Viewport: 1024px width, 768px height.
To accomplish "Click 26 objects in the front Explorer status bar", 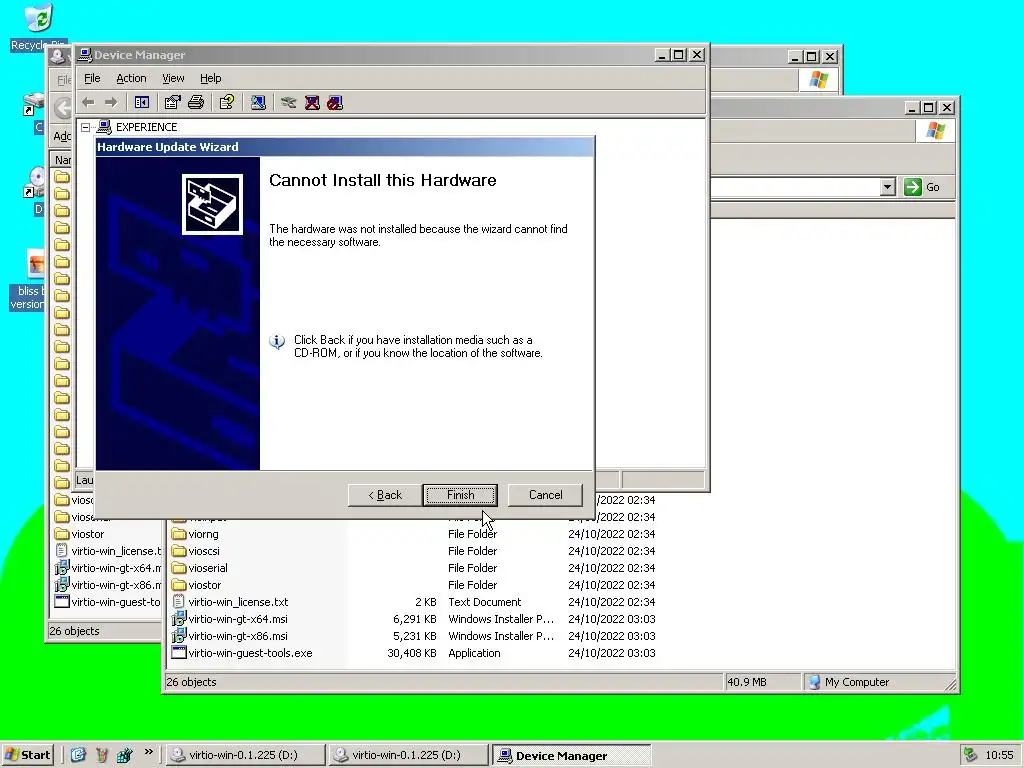I will [191, 682].
